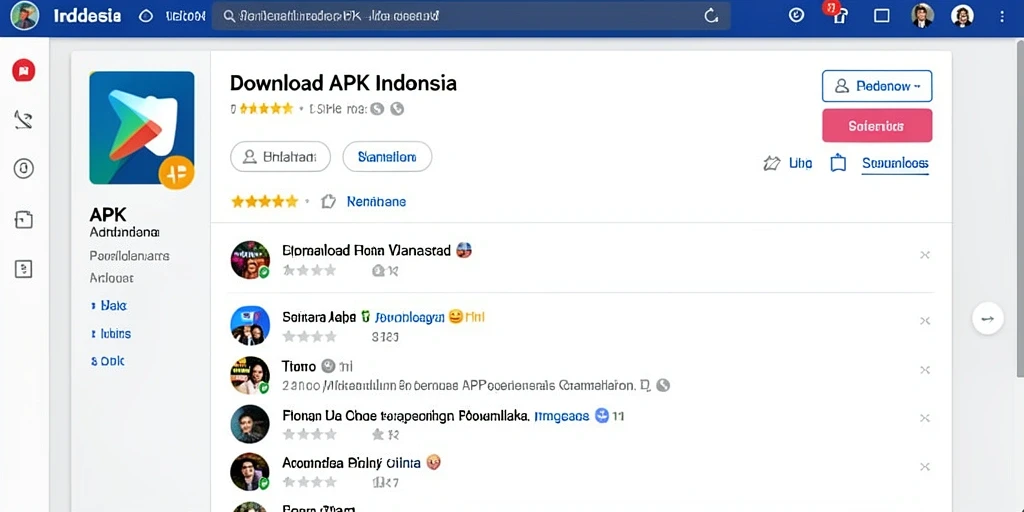This screenshot has width=1024, height=512.
Task: Dismiss the Tiomo review
Action: click(x=925, y=370)
